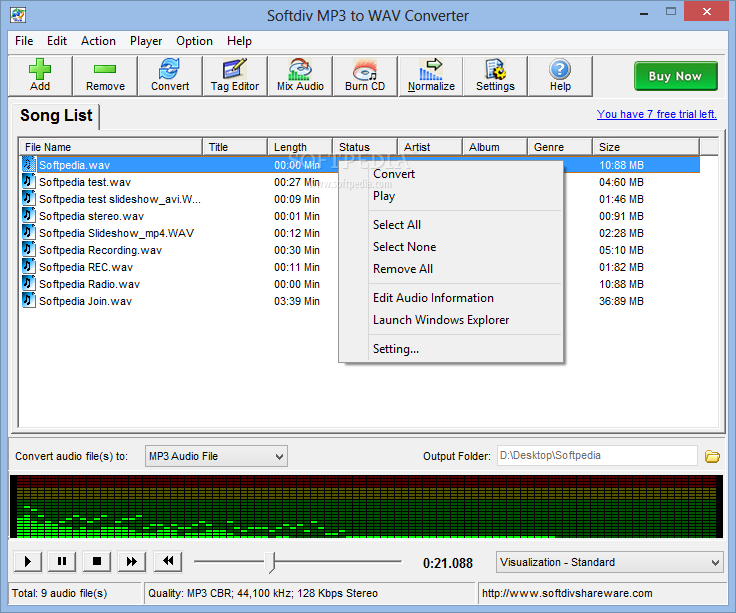Click the green Buy Now button
Viewport: 736px width, 613px height.
pyautogui.click(x=675, y=76)
